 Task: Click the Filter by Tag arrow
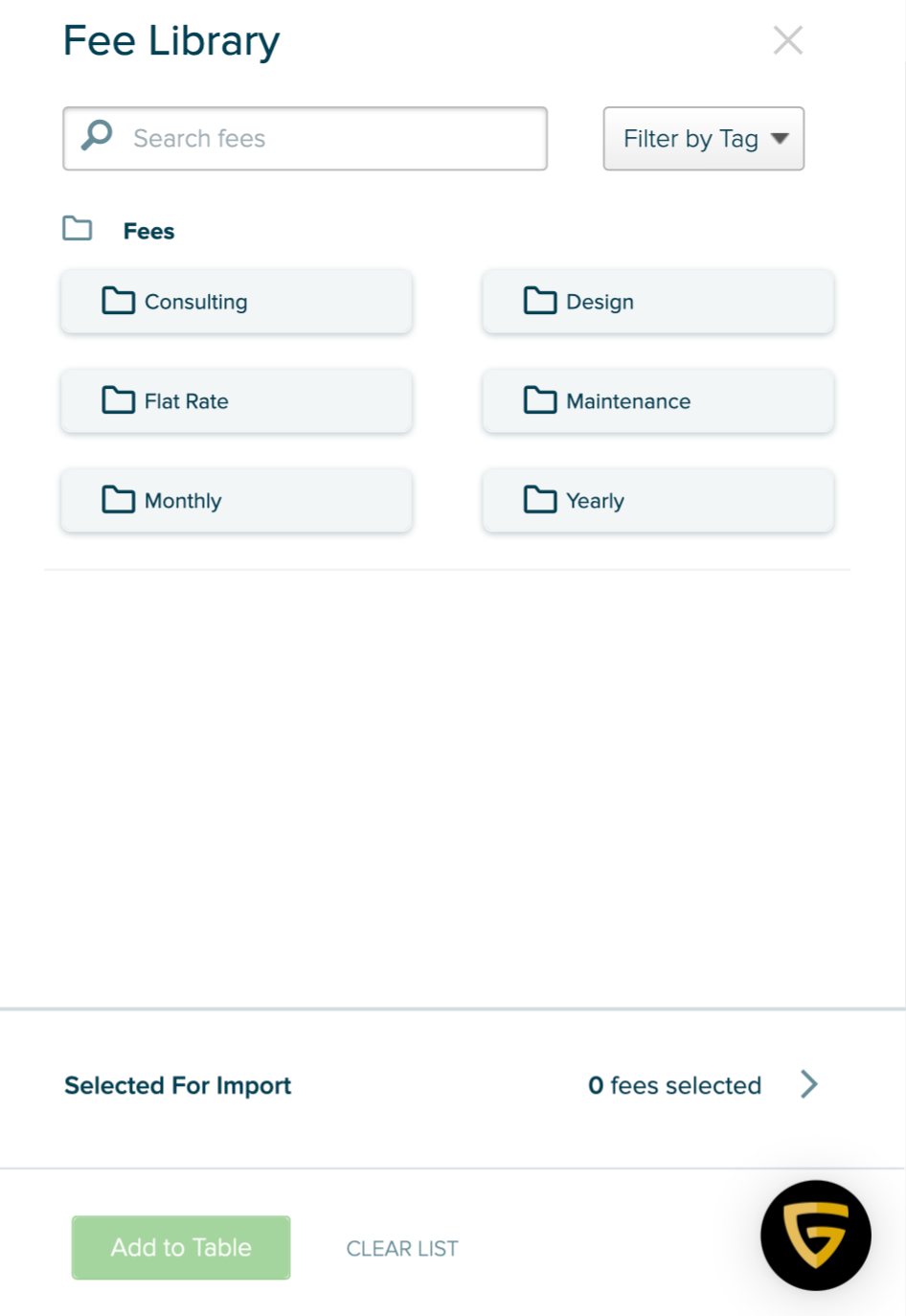780,139
